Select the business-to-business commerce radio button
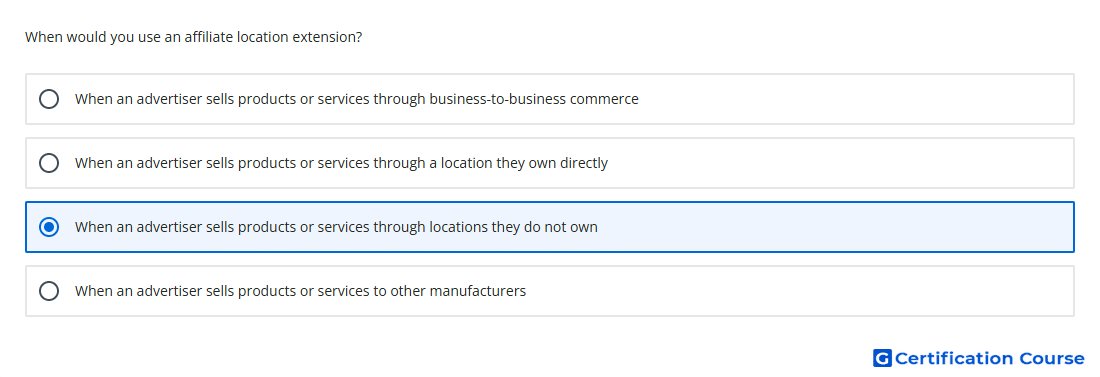1100x377 pixels. pyautogui.click(x=49, y=99)
